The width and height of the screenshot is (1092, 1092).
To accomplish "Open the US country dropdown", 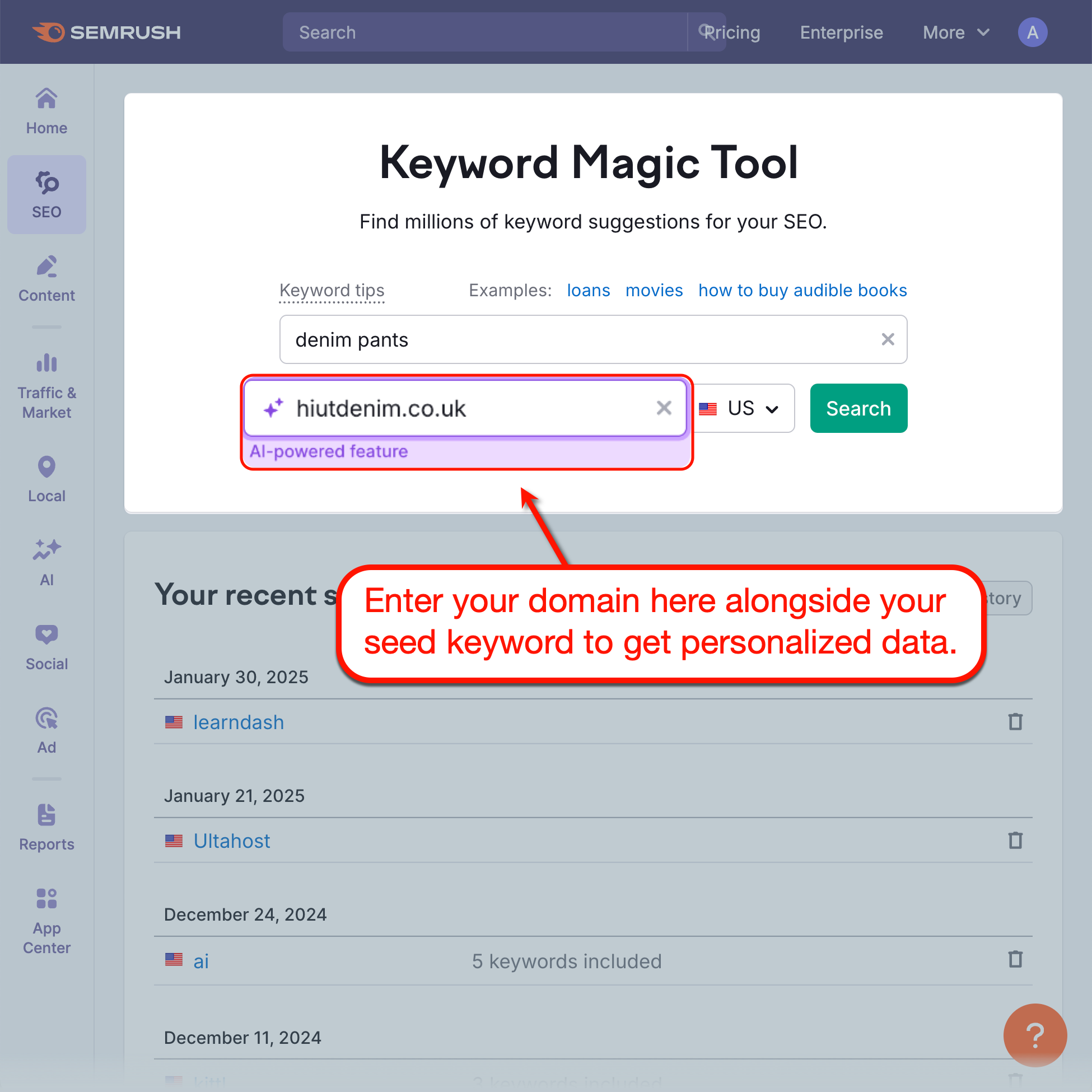I will pyautogui.click(x=740, y=408).
